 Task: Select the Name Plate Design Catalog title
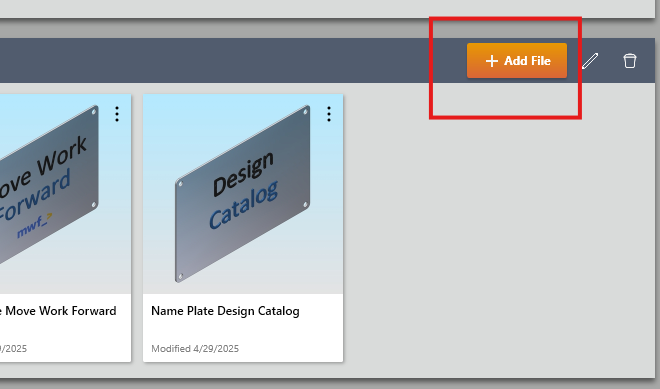[x=225, y=311]
